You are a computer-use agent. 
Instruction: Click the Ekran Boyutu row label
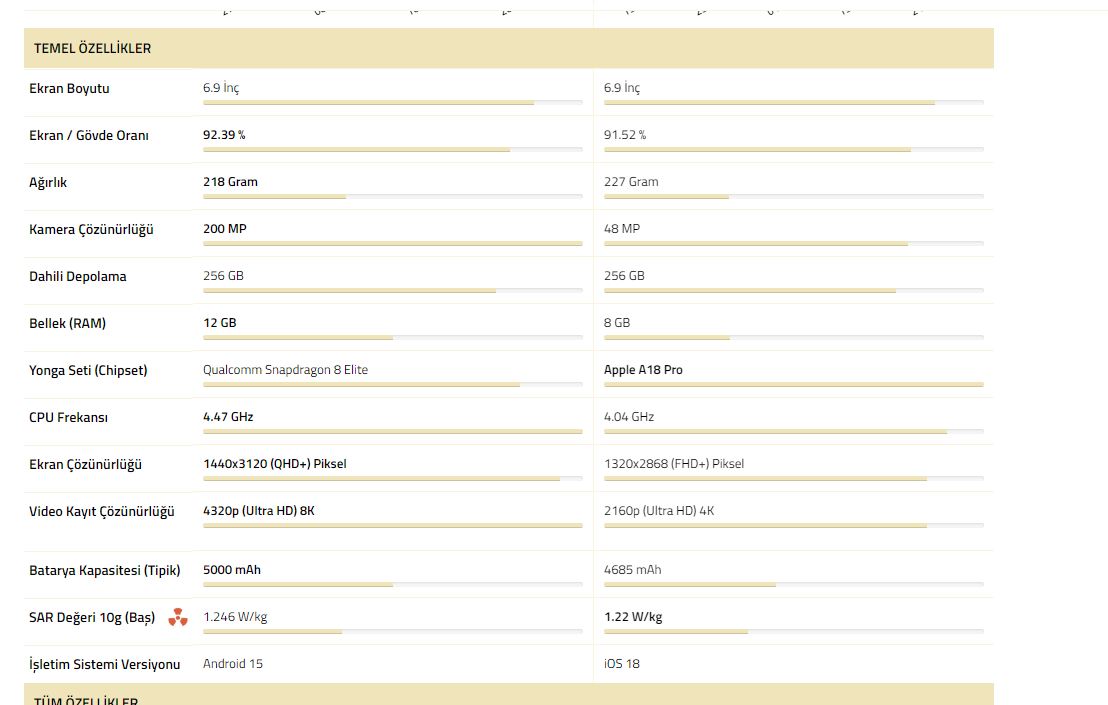coord(69,88)
